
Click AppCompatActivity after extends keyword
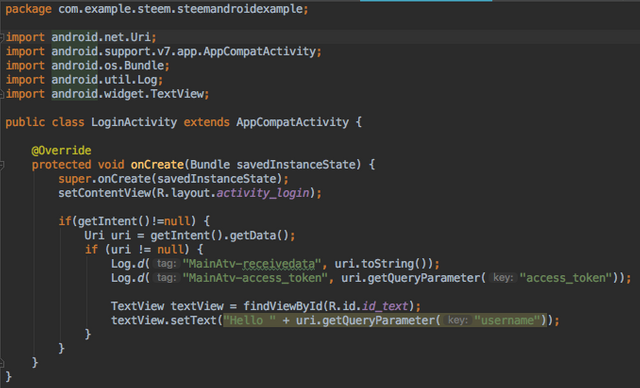(x=292, y=122)
